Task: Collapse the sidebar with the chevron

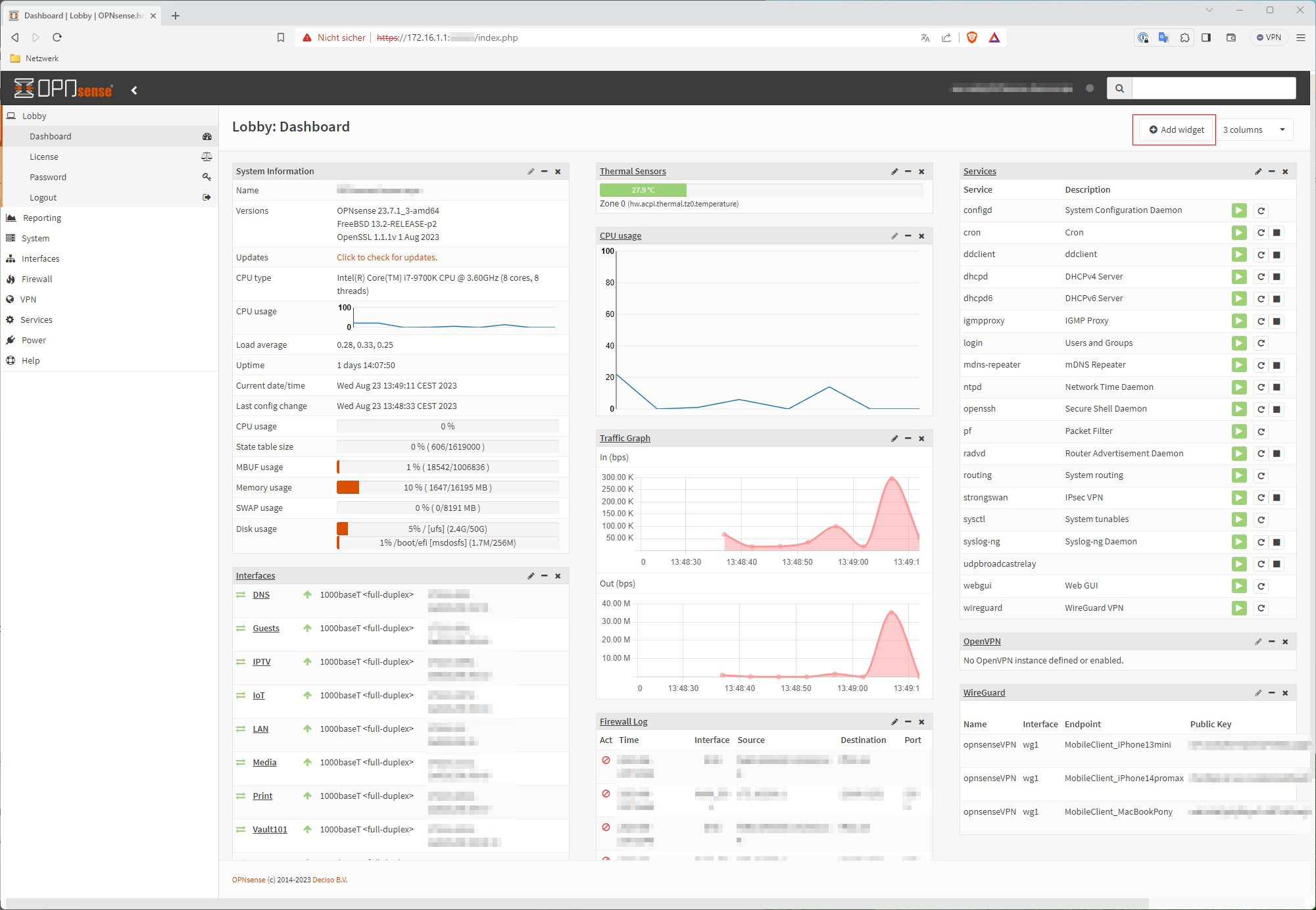Action: click(134, 90)
